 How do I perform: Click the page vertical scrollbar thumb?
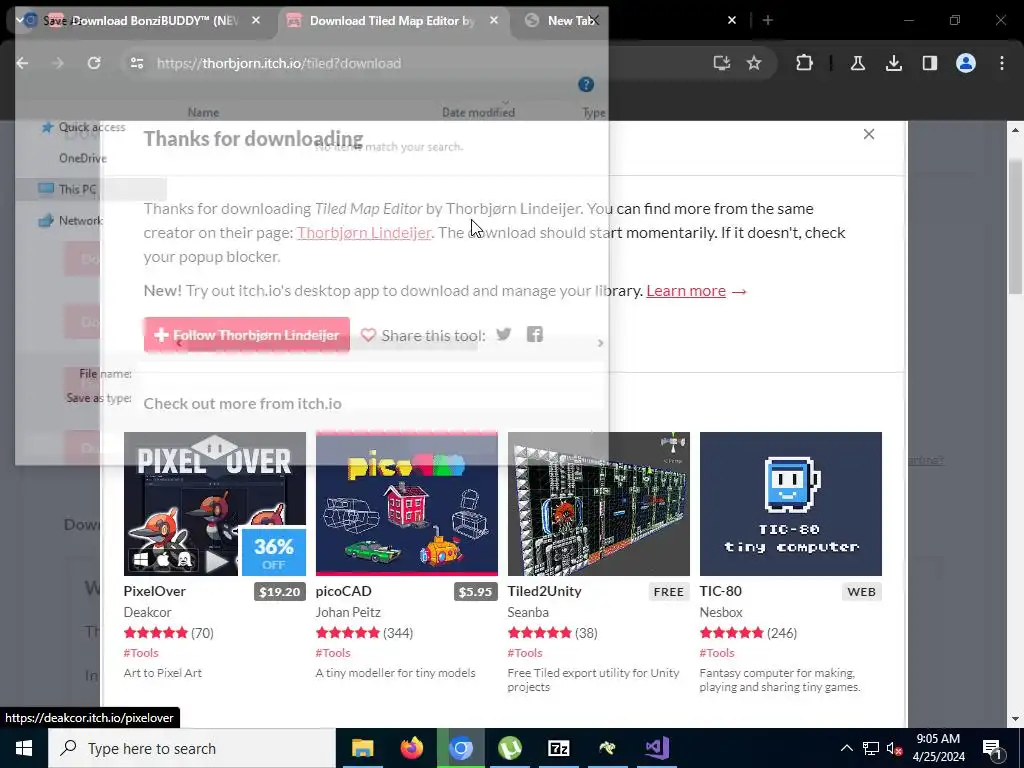point(1015,227)
